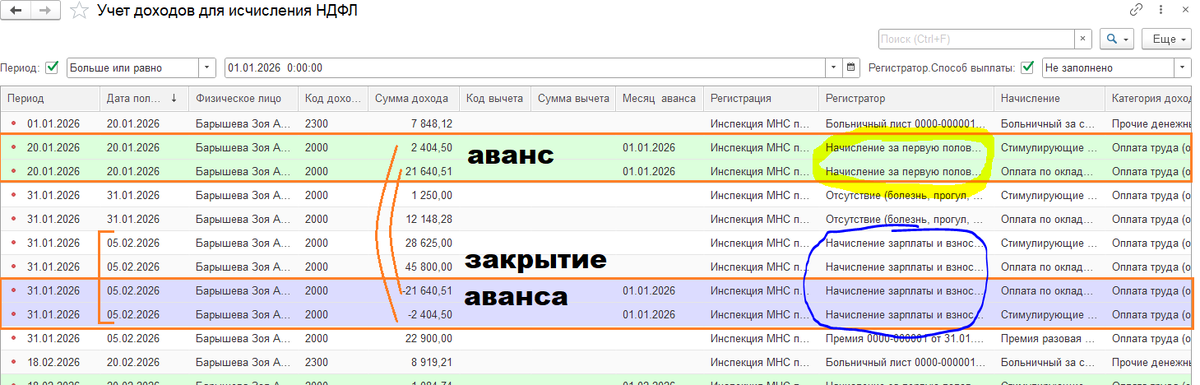
Task: Click into the 01.01.2026 0:00:00 date field
Action: 526,68
